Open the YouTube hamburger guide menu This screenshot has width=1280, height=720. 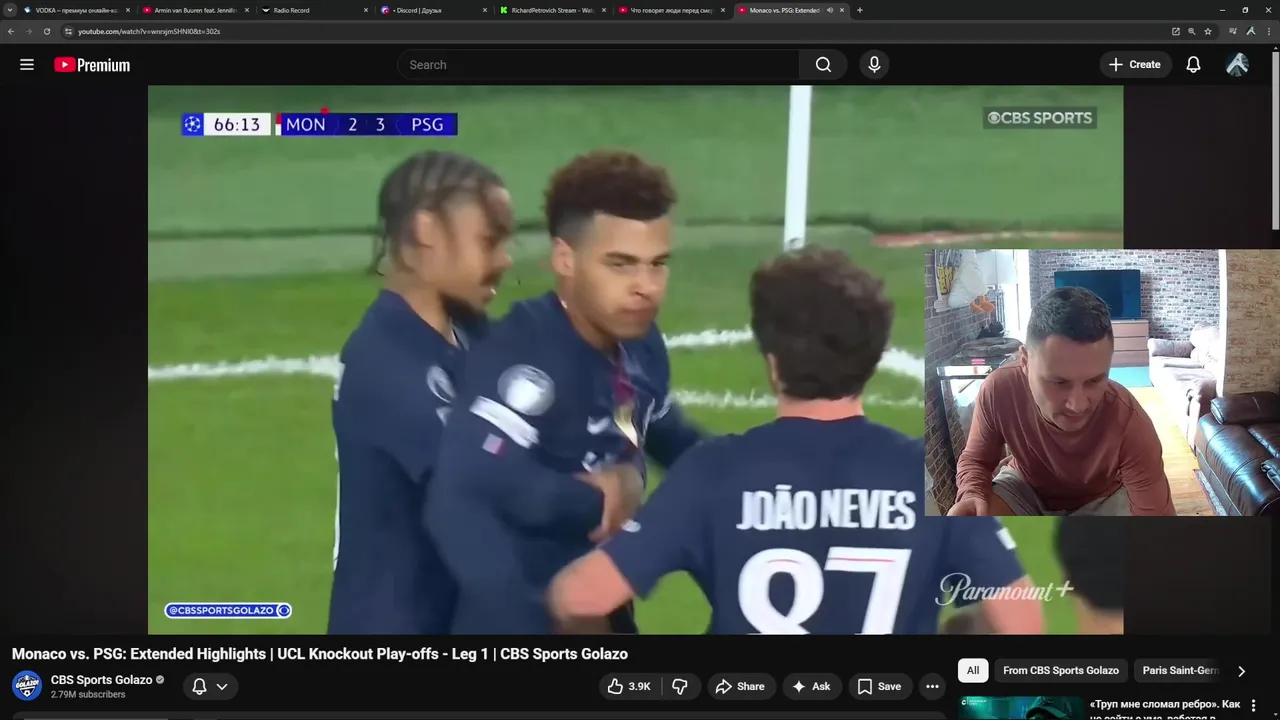coord(27,65)
